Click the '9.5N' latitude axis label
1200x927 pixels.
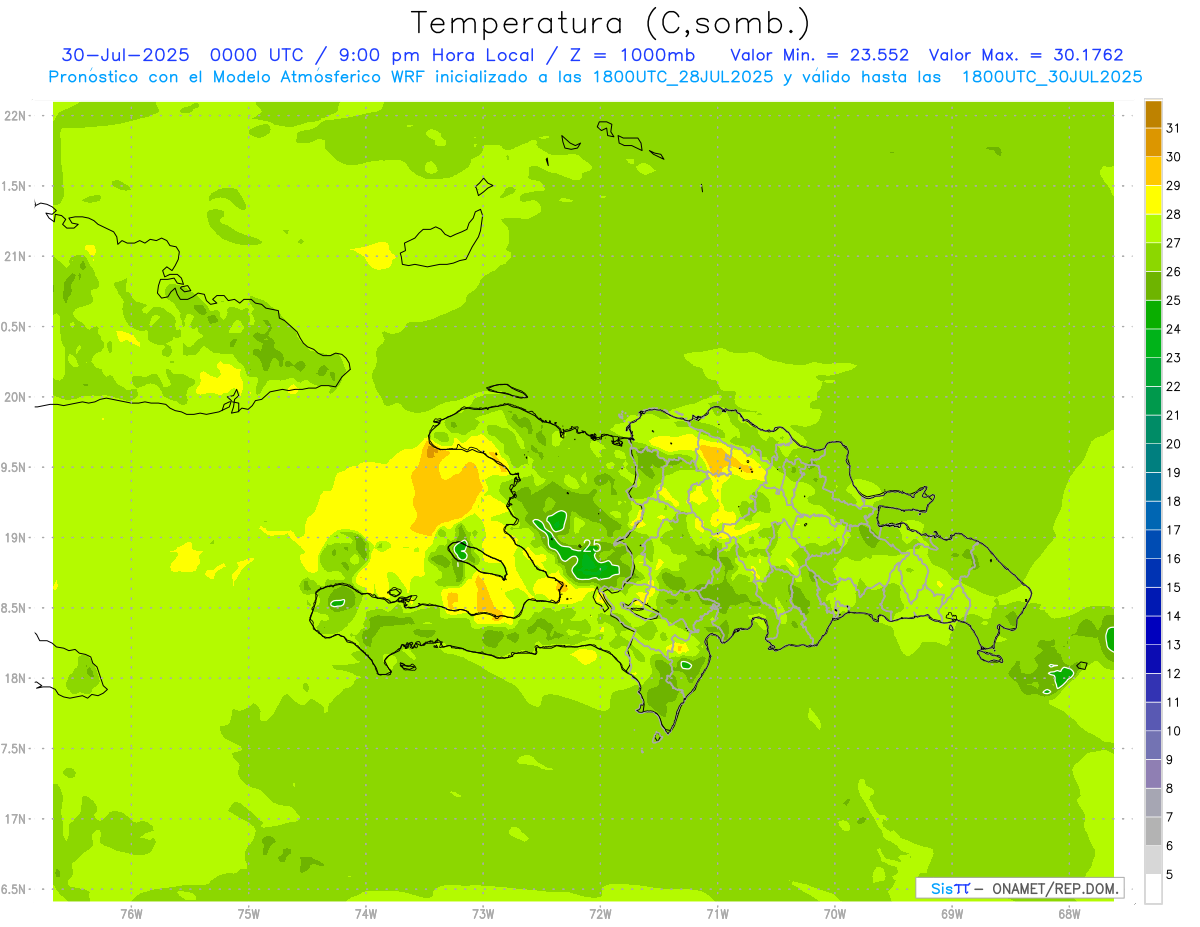[14, 468]
